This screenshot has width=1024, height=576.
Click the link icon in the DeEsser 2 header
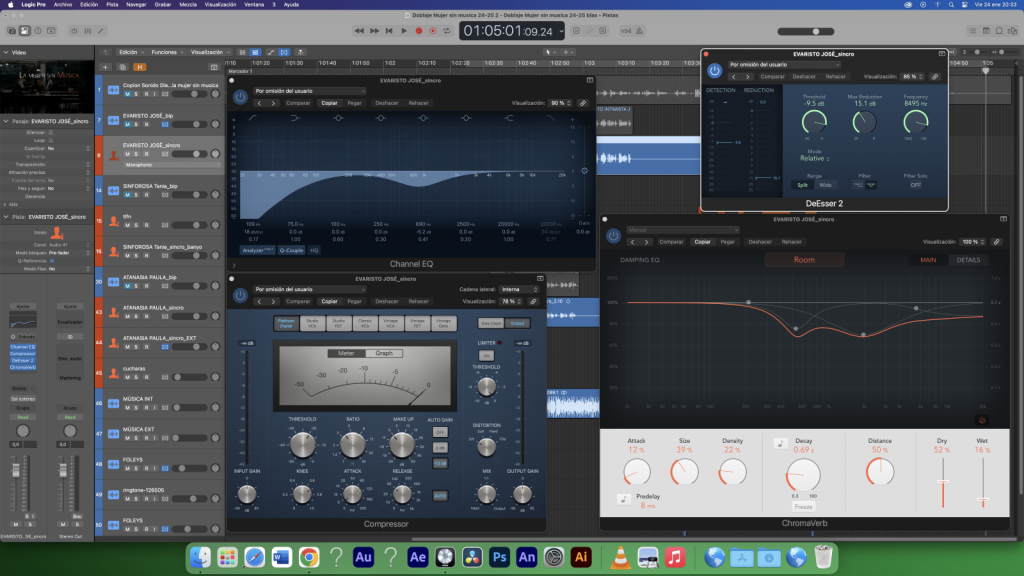[935, 76]
